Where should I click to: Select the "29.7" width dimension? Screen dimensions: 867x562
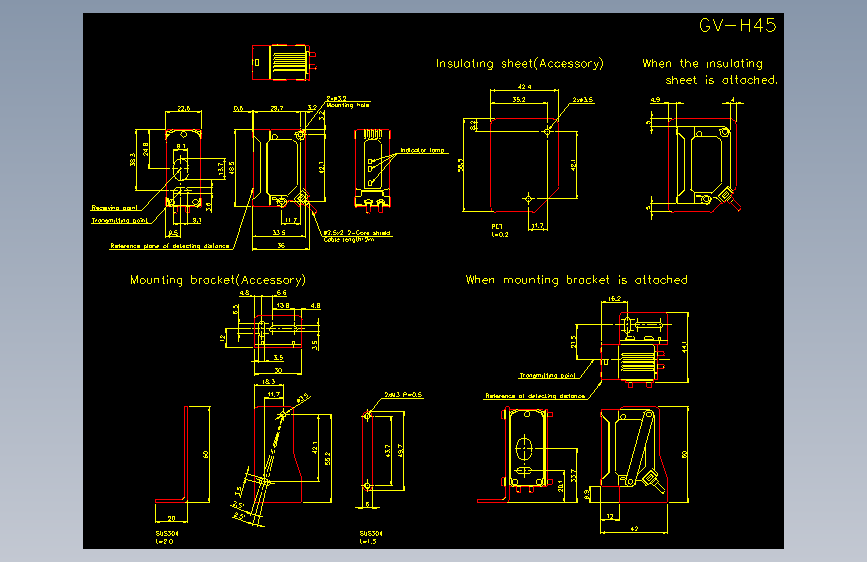[277, 108]
